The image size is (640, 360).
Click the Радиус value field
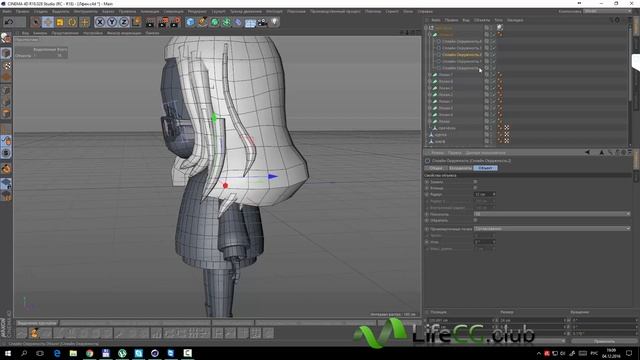click(483, 194)
